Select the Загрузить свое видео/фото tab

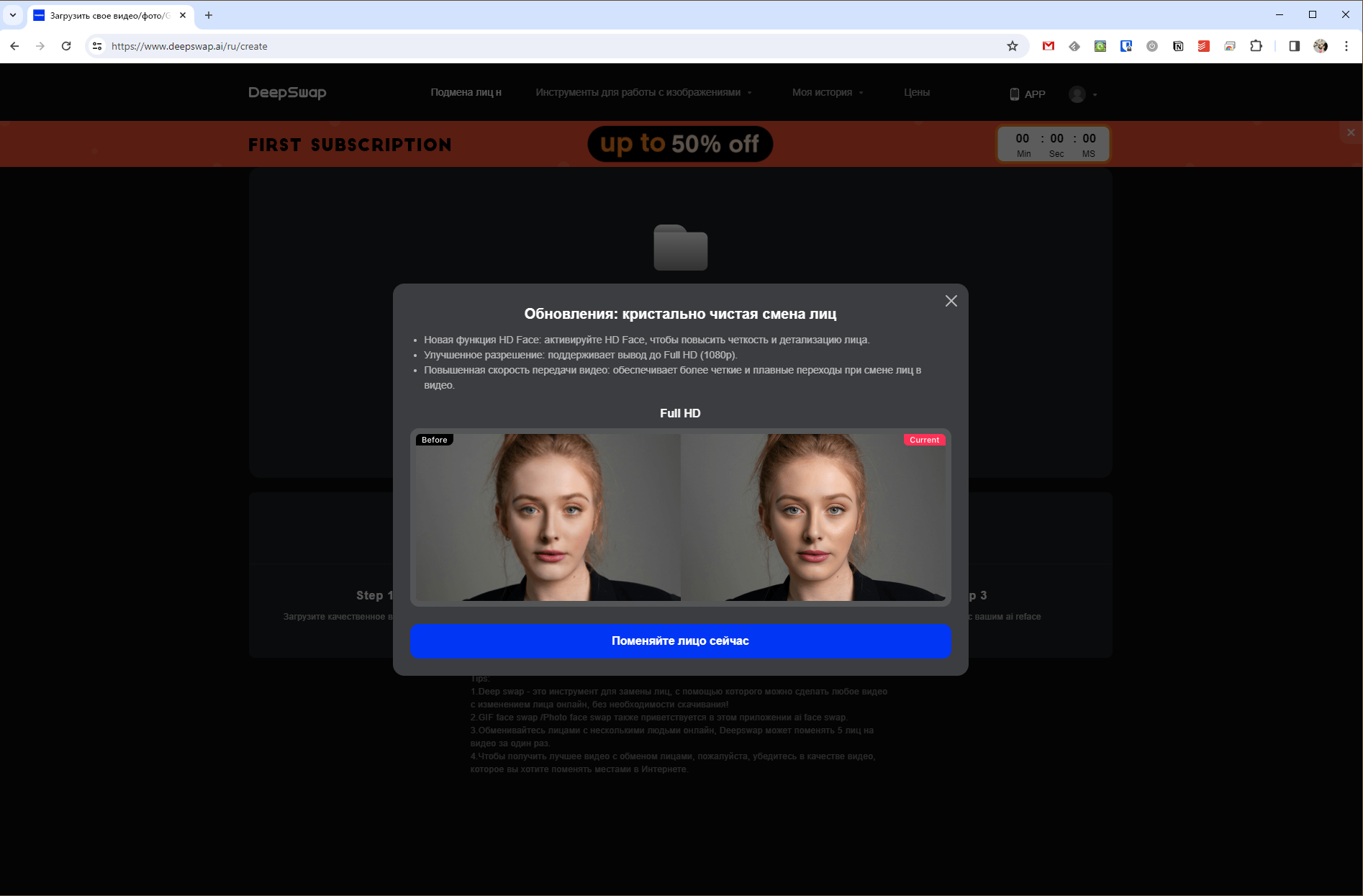pyautogui.click(x=110, y=15)
